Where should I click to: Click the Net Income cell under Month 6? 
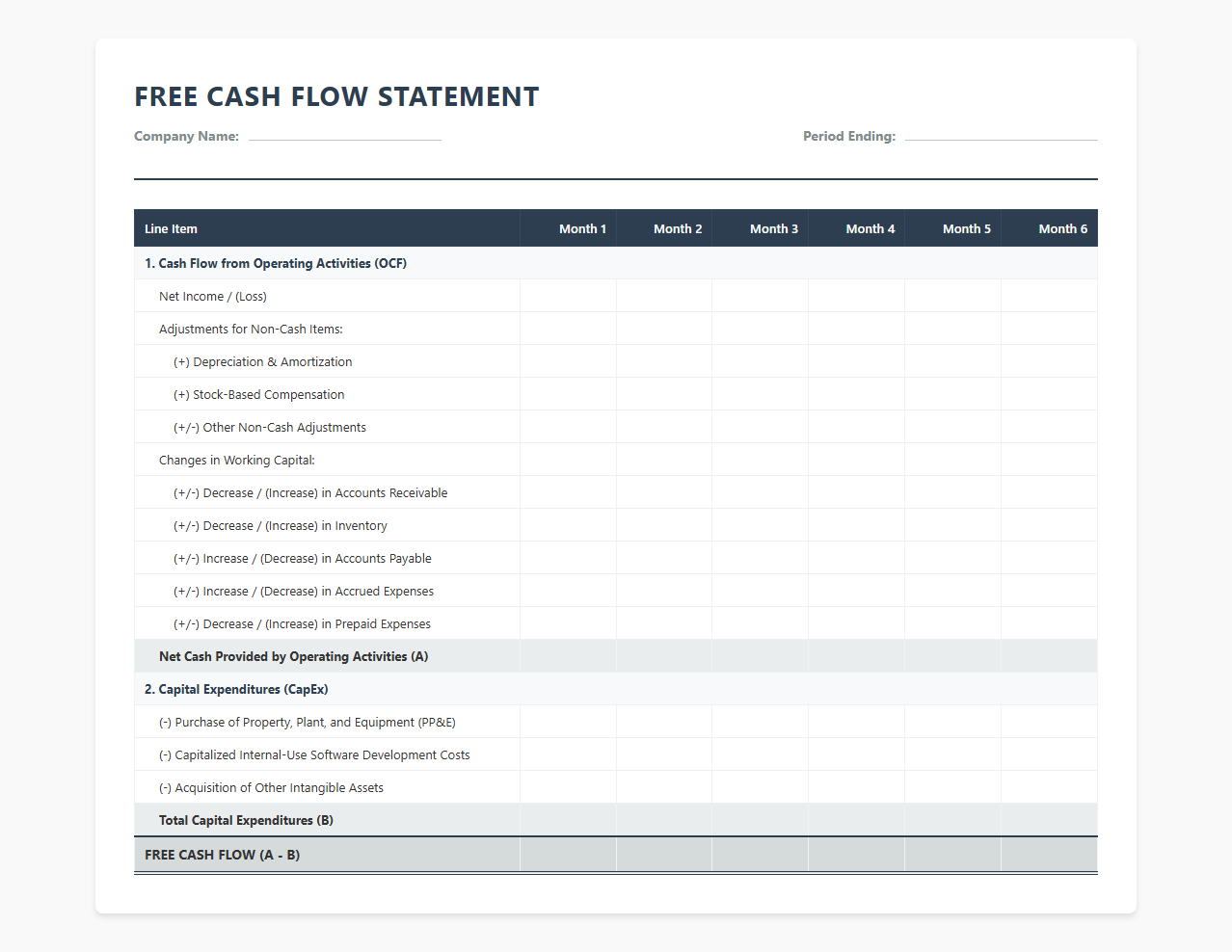1050,296
